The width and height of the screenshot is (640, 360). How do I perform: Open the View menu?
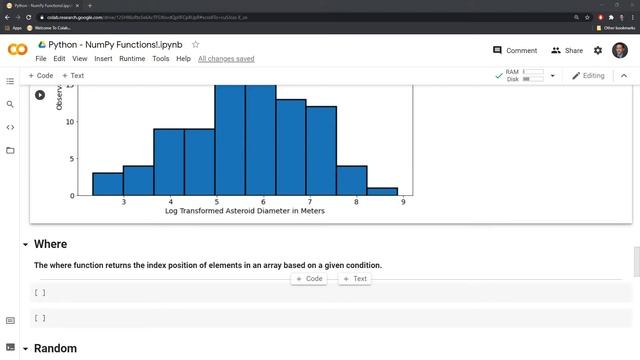click(80, 59)
